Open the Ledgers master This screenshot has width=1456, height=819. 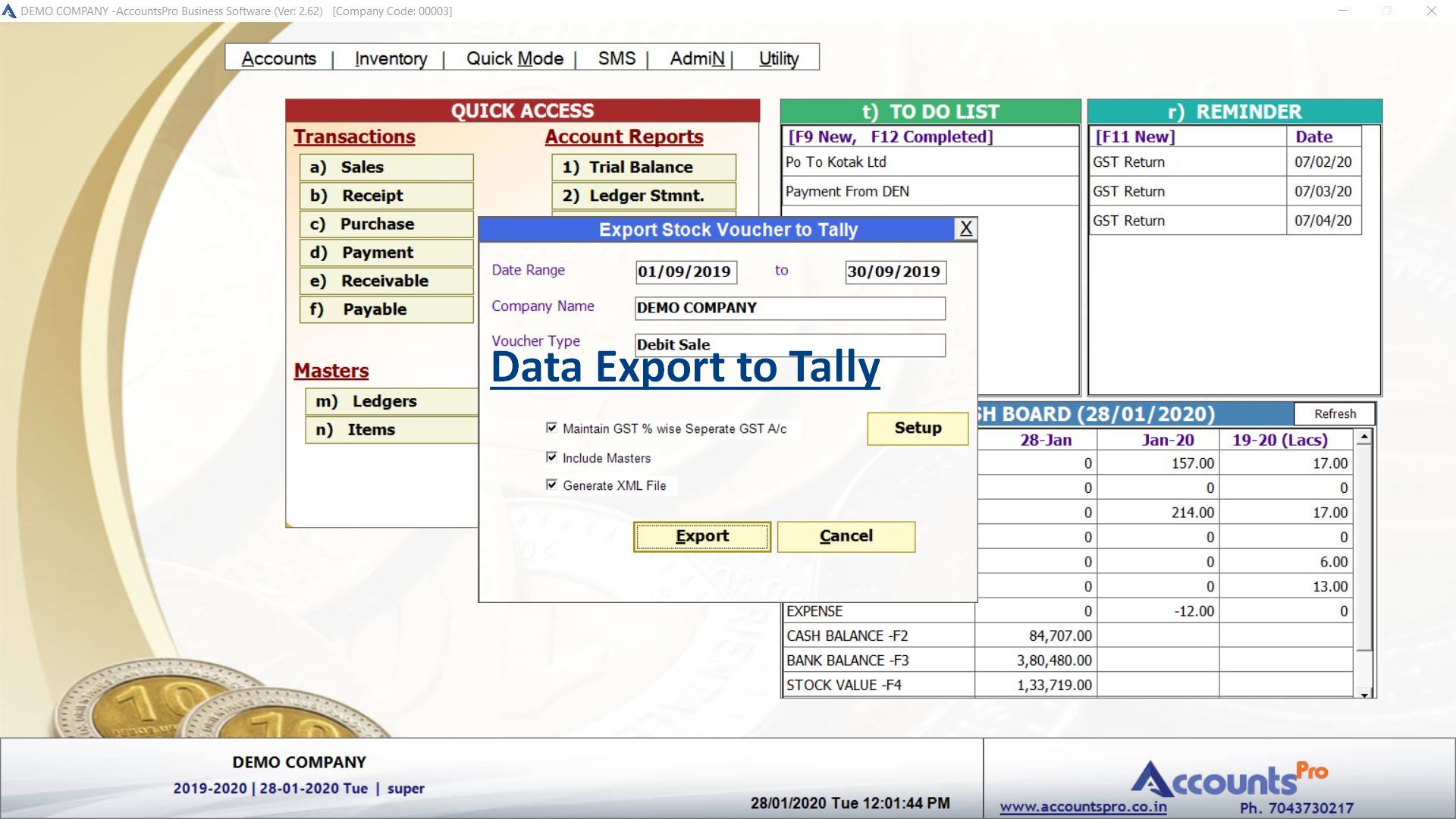[390, 401]
